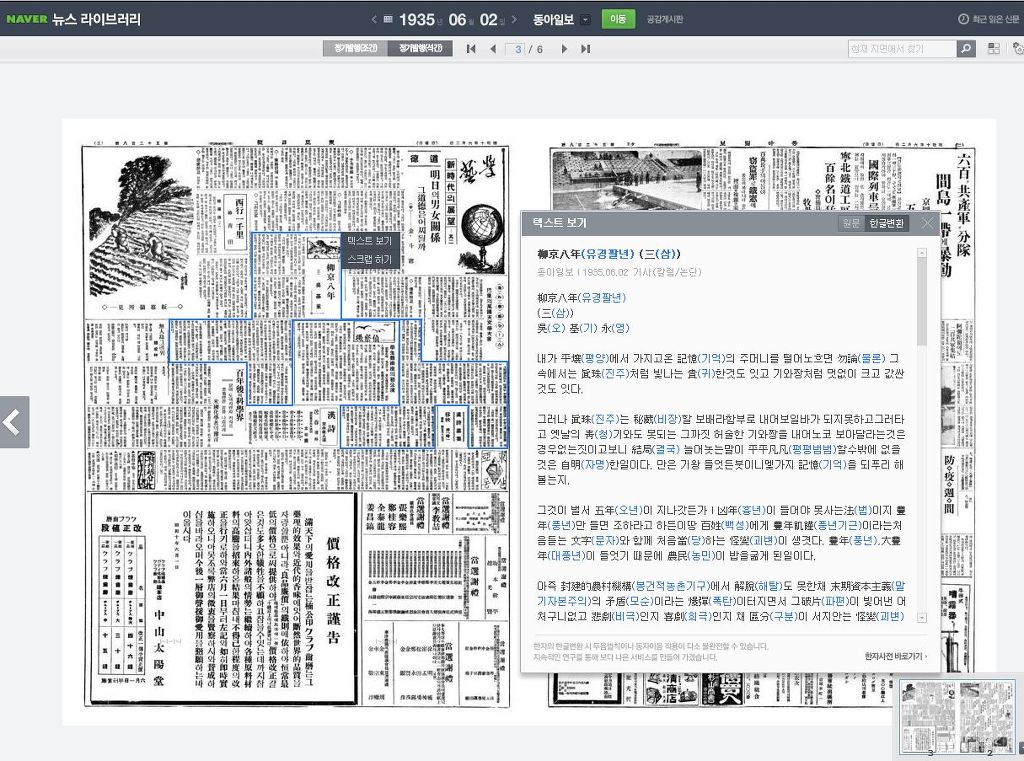Switch to the 정기발행(조간) edition tab

(355, 48)
